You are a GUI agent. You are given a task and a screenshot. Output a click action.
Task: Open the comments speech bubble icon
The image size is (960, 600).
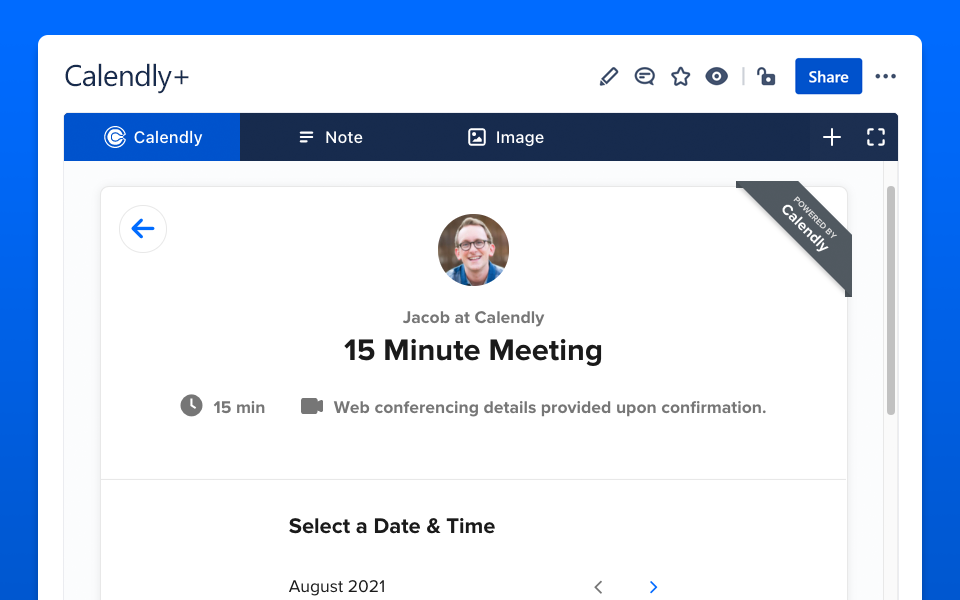pyautogui.click(x=645, y=77)
